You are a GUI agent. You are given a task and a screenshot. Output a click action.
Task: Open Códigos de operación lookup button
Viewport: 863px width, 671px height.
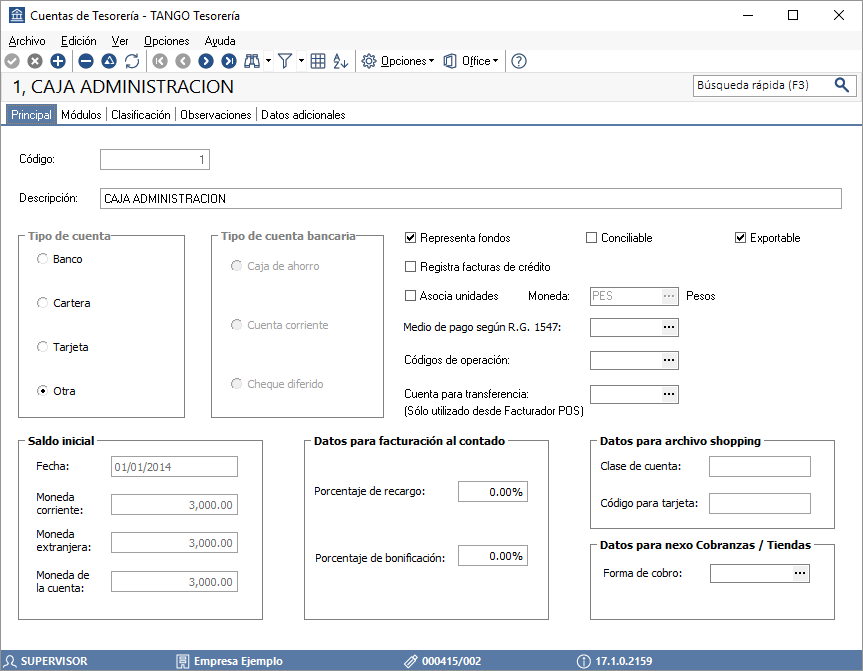pos(669,361)
